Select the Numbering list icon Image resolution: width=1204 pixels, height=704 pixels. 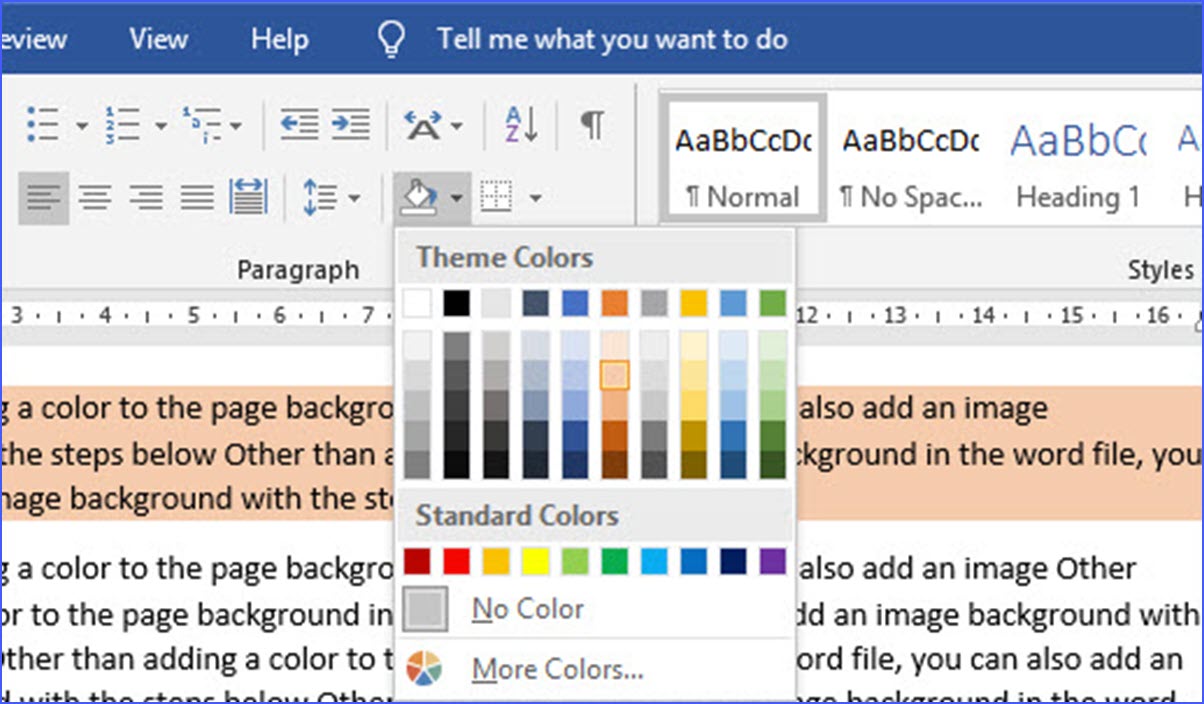124,124
